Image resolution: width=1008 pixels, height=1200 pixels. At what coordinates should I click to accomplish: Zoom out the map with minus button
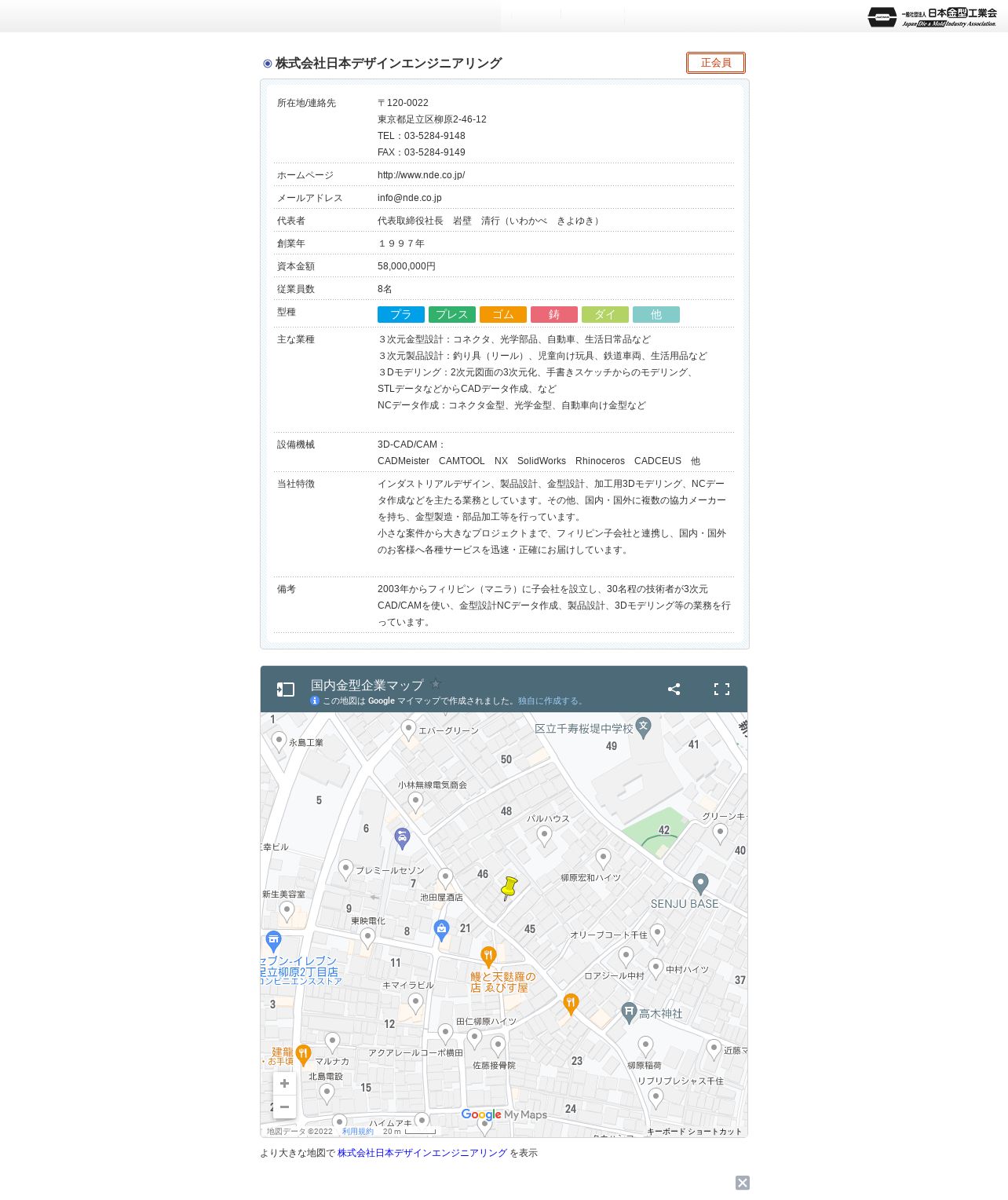point(284,1107)
